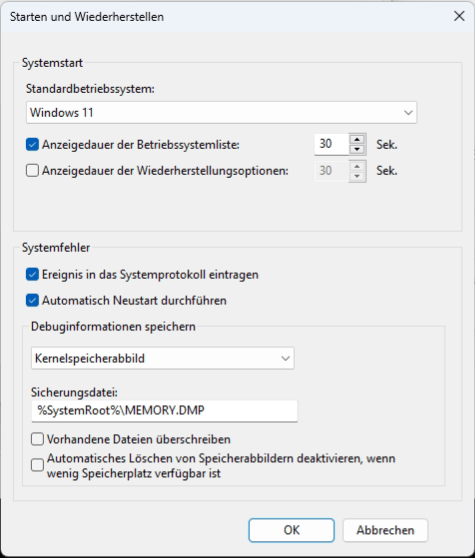The width and height of the screenshot is (475, 558).
Task: Click down arrow of Wiederherstellungsoptionen spinner
Action: pyautogui.click(x=357, y=176)
